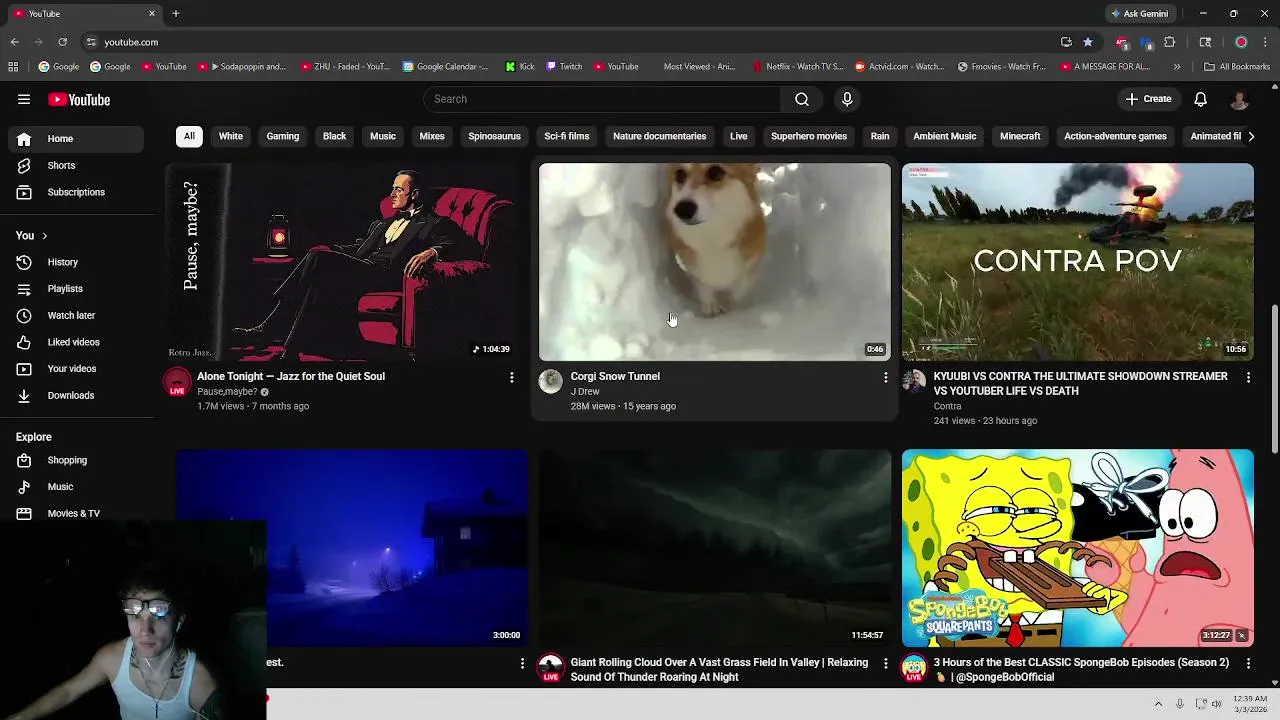Image resolution: width=1280 pixels, height=720 pixels.
Task: Open the Corgi Snow Tunnel title link
Action: pos(615,376)
